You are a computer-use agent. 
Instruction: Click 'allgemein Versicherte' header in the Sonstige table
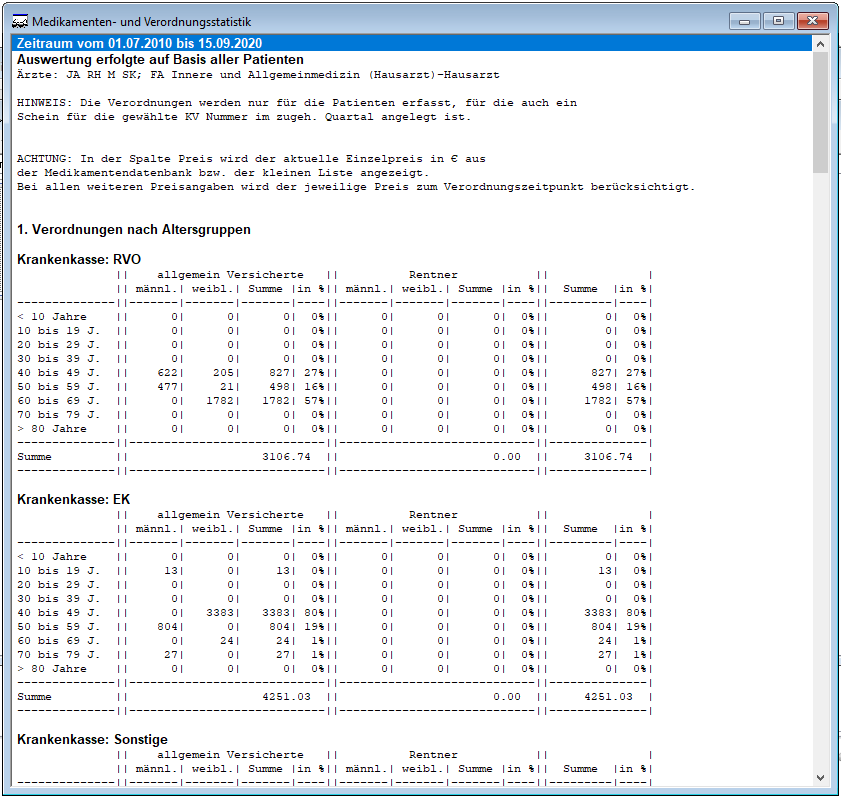pos(230,755)
